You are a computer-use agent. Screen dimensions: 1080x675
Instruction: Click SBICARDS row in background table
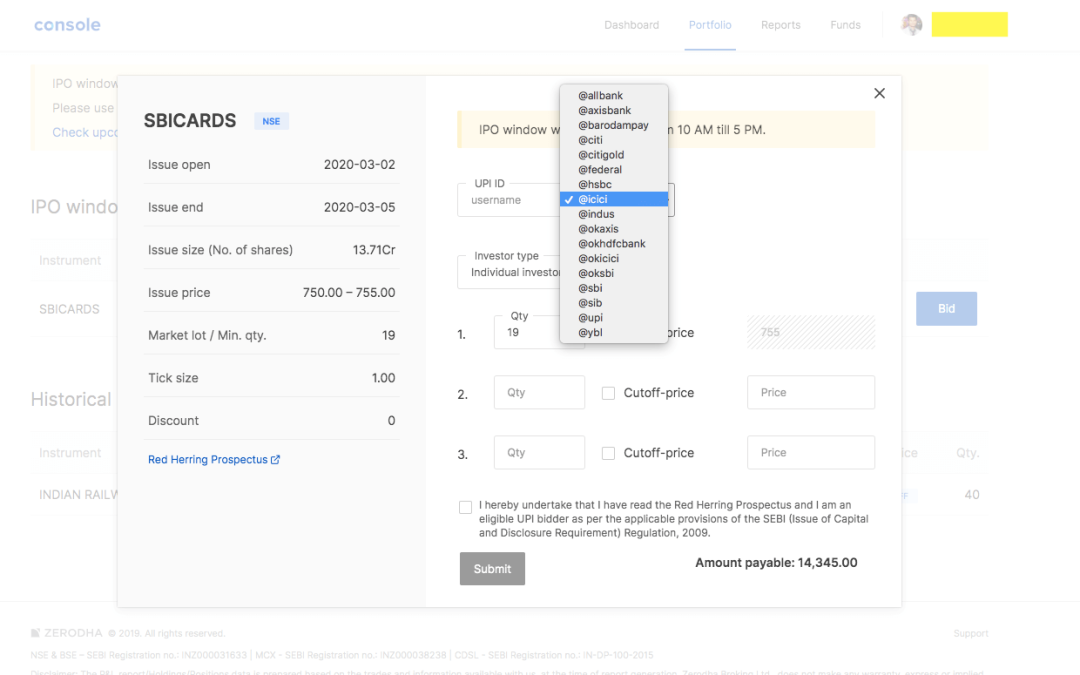point(70,309)
